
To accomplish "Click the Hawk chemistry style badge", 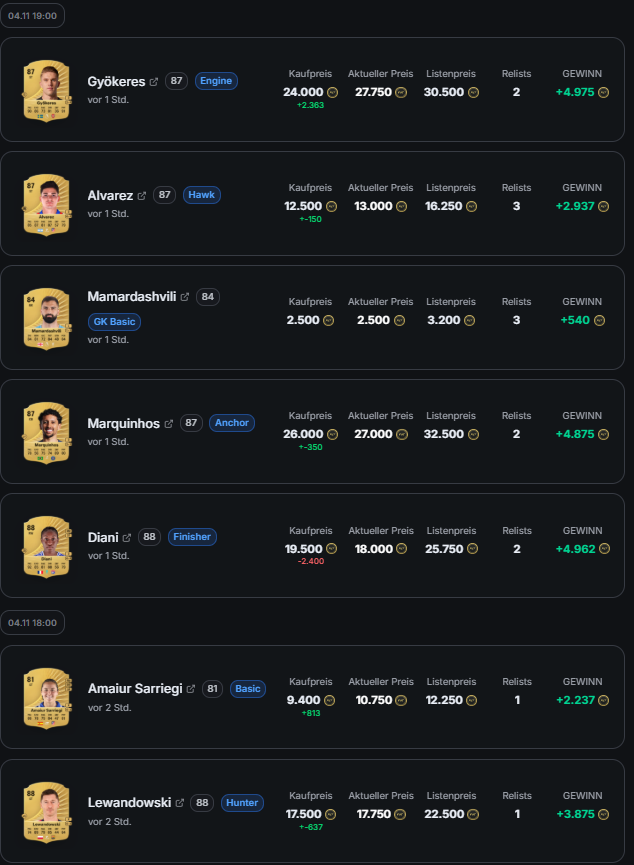I will pyautogui.click(x=201, y=195).
